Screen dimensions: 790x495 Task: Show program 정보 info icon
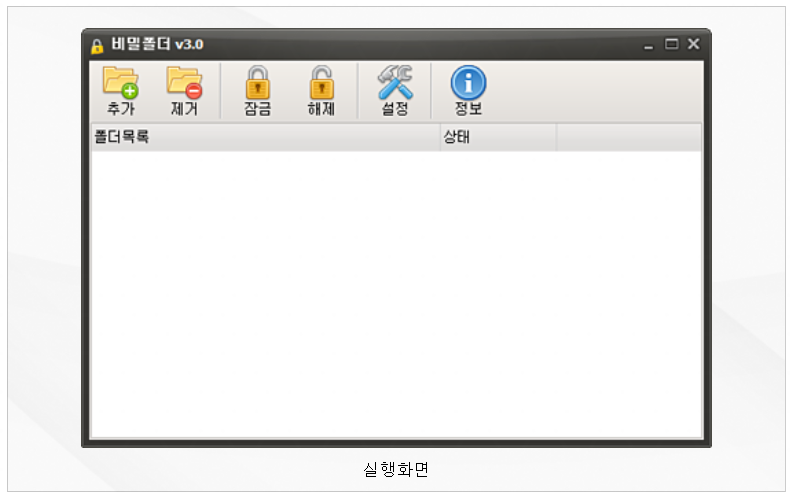coord(468,90)
